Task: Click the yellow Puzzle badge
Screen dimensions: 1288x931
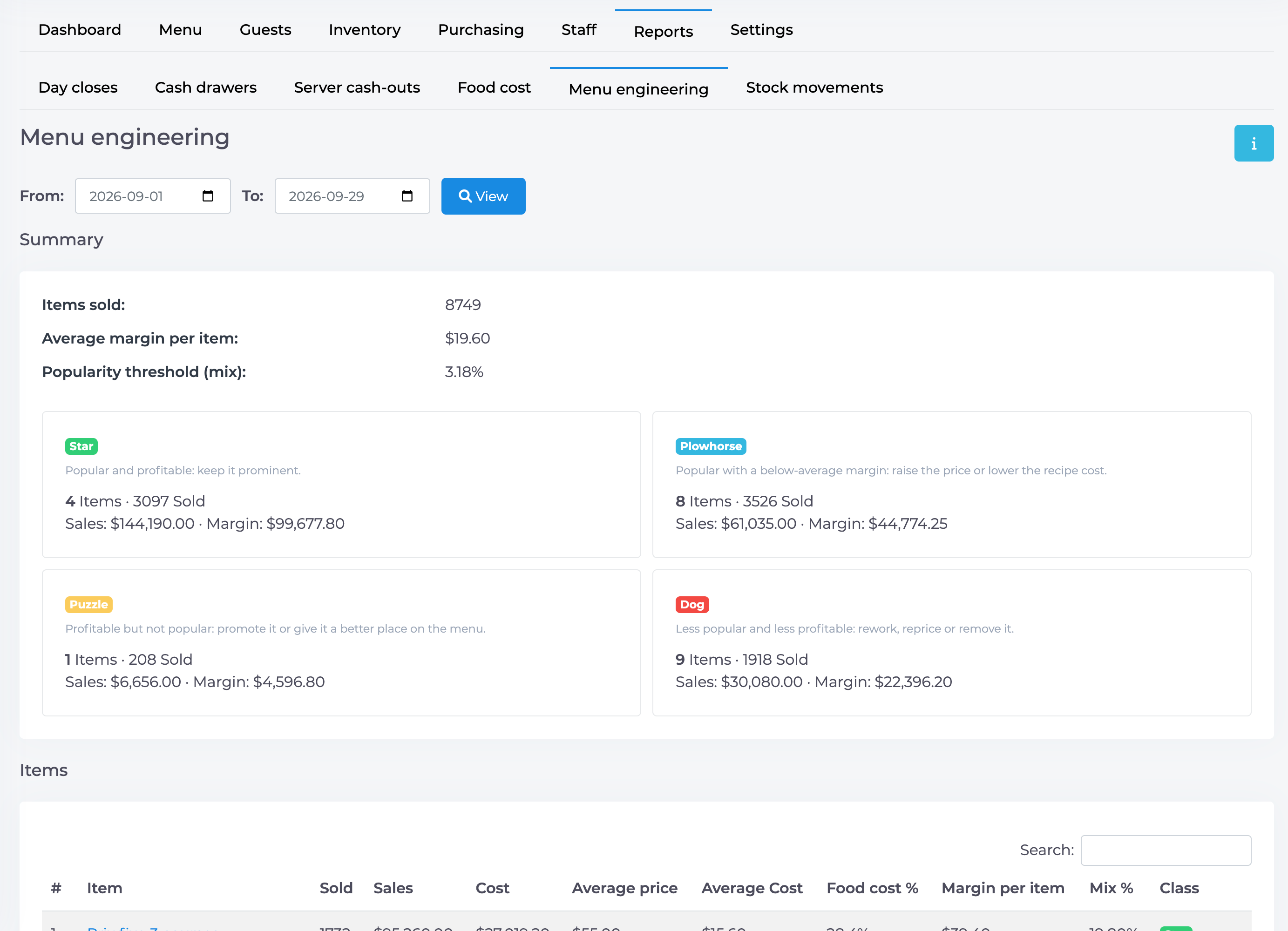Action: pyautogui.click(x=88, y=605)
